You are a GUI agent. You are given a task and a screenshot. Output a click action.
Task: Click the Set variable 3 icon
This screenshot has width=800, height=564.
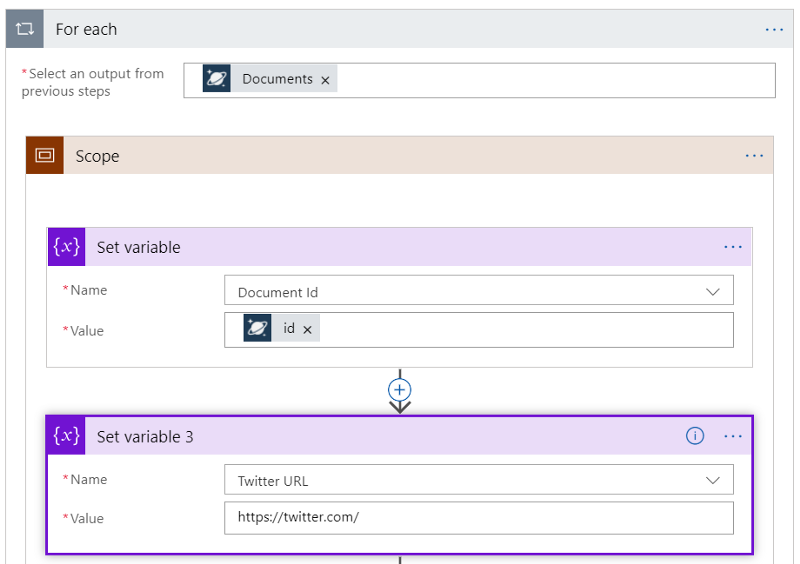pyautogui.click(x=67, y=436)
